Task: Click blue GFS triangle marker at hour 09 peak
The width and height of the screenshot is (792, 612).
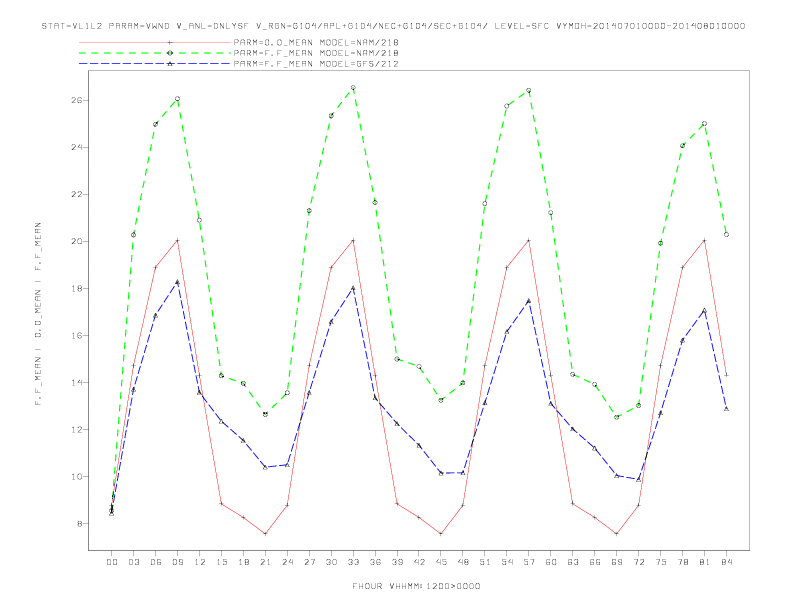Action: click(x=177, y=282)
